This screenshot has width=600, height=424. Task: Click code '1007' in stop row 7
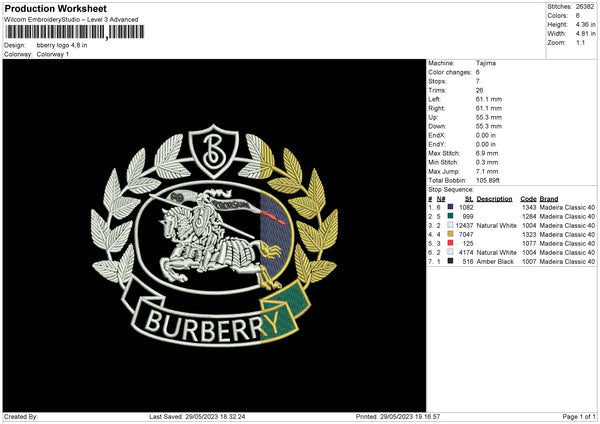click(529, 261)
